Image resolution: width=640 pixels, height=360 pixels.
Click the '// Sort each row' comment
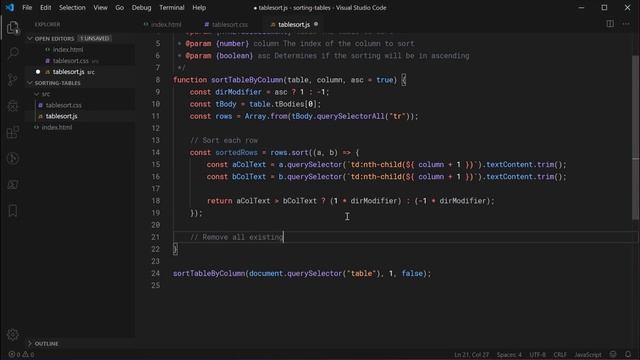pos(224,140)
